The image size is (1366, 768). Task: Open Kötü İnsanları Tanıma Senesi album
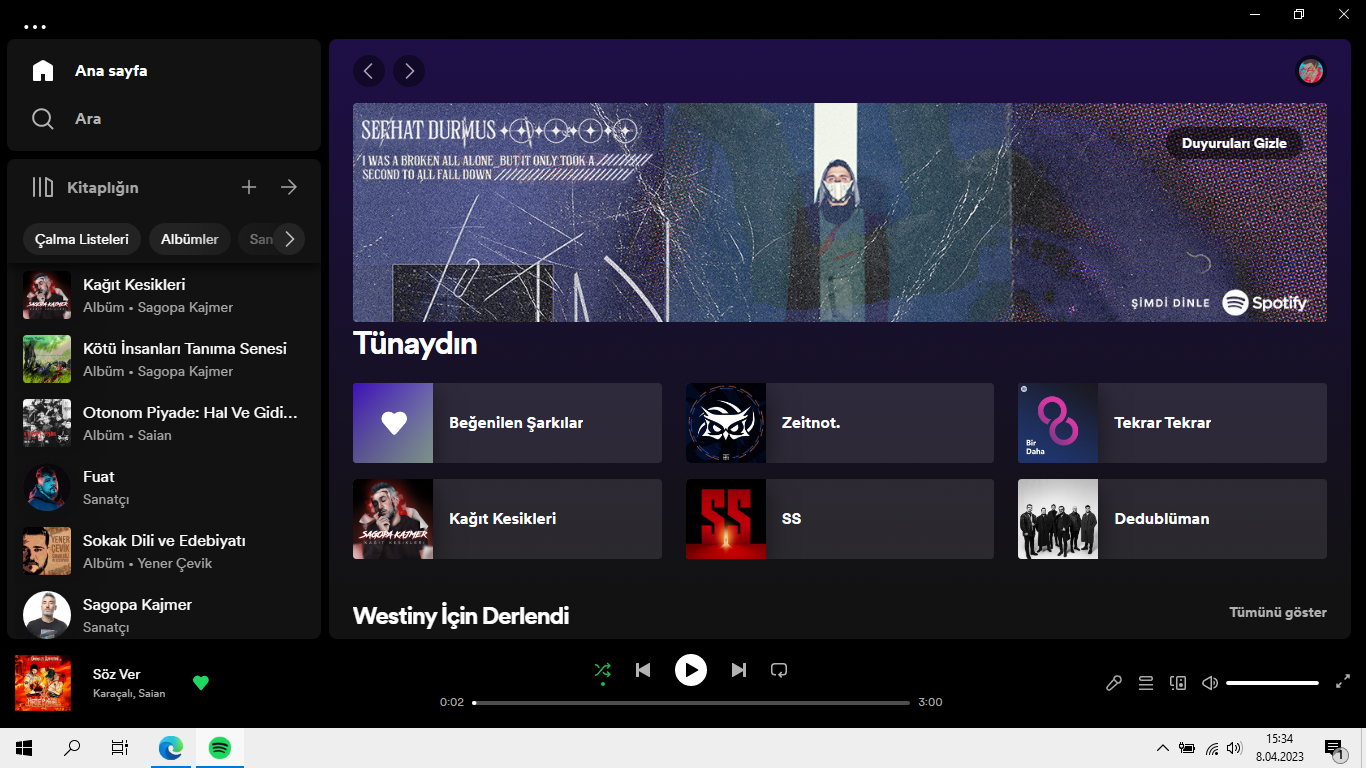coord(164,359)
